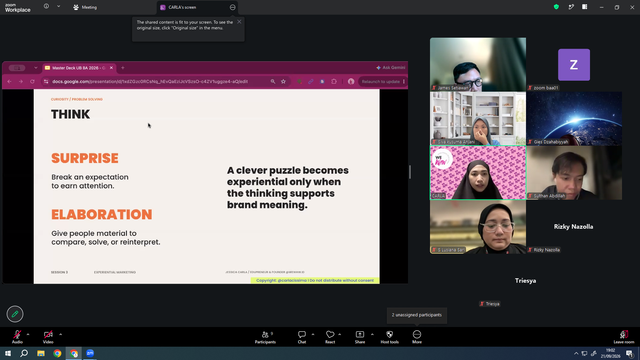Open Host tools shield menu
Screen dimensions: 640x360
click(x=389, y=337)
